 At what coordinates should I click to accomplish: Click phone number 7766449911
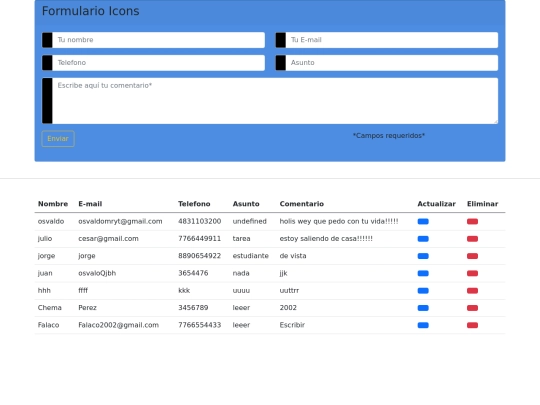click(199, 239)
